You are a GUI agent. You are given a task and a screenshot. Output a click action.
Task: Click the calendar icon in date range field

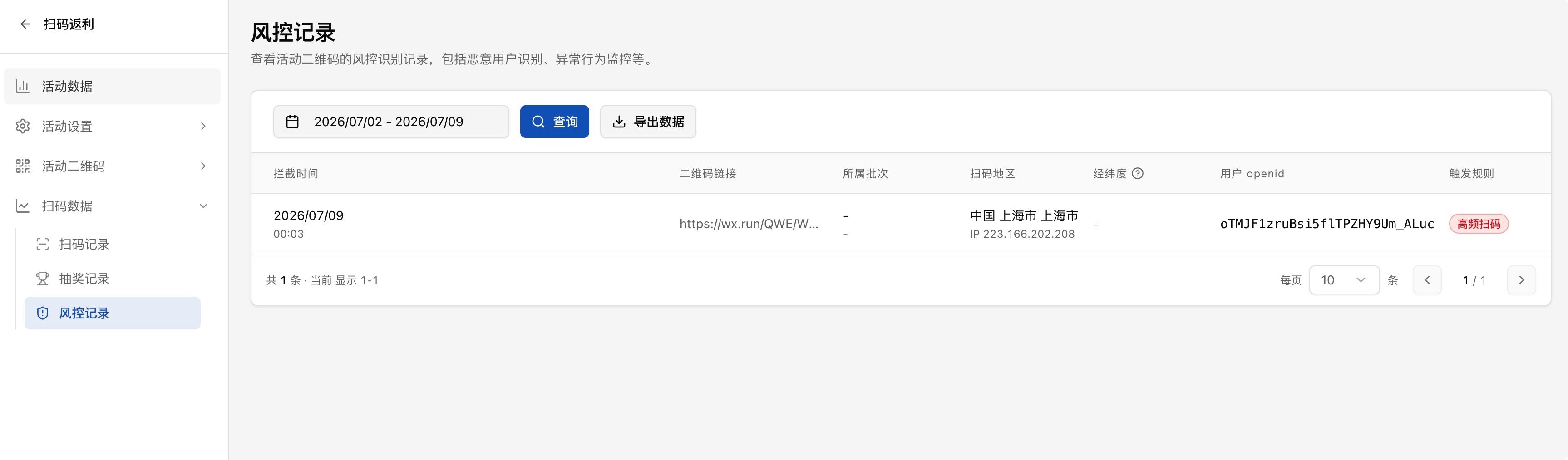click(292, 122)
